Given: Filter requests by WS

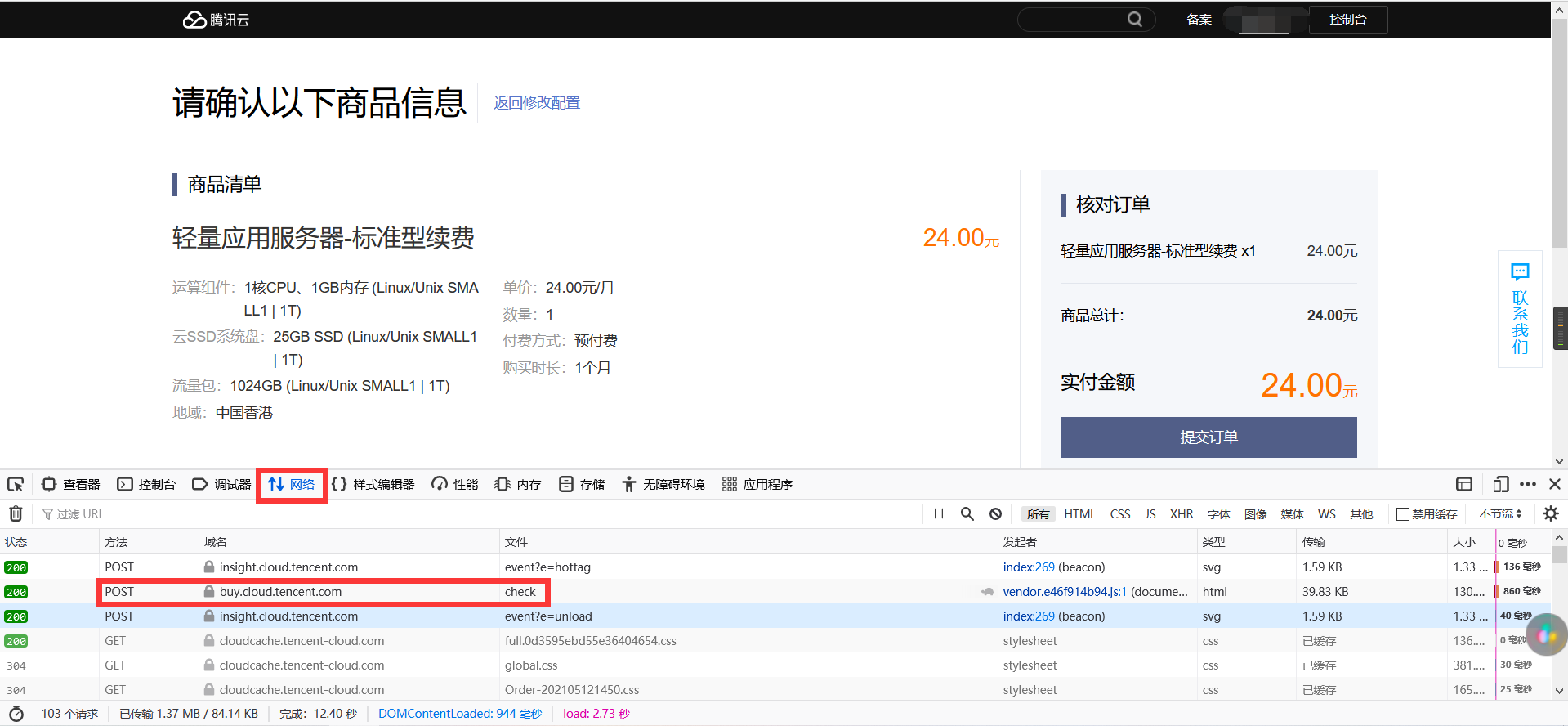Looking at the screenshot, I should tap(1327, 513).
